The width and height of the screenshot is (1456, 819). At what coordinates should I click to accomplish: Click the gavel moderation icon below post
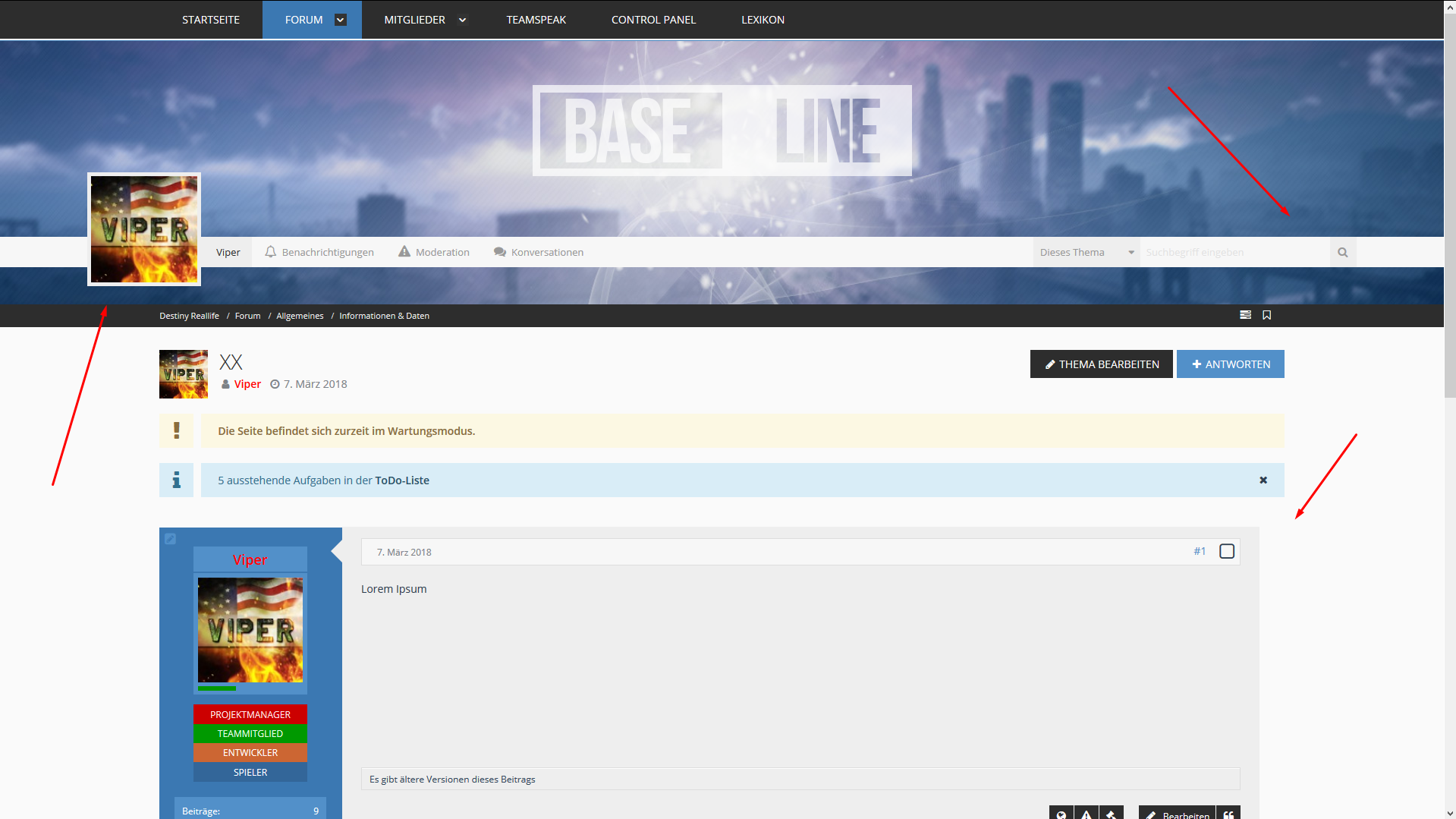point(1112,814)
